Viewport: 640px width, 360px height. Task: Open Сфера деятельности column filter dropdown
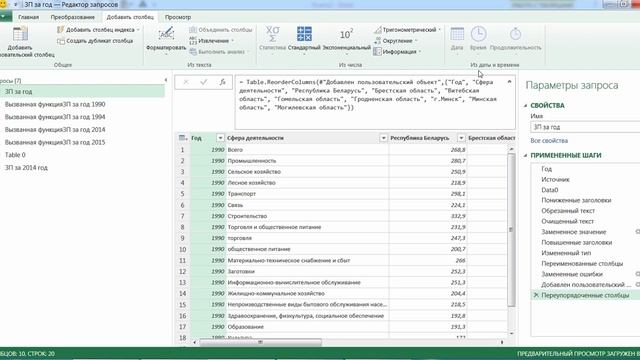point(383,138)
